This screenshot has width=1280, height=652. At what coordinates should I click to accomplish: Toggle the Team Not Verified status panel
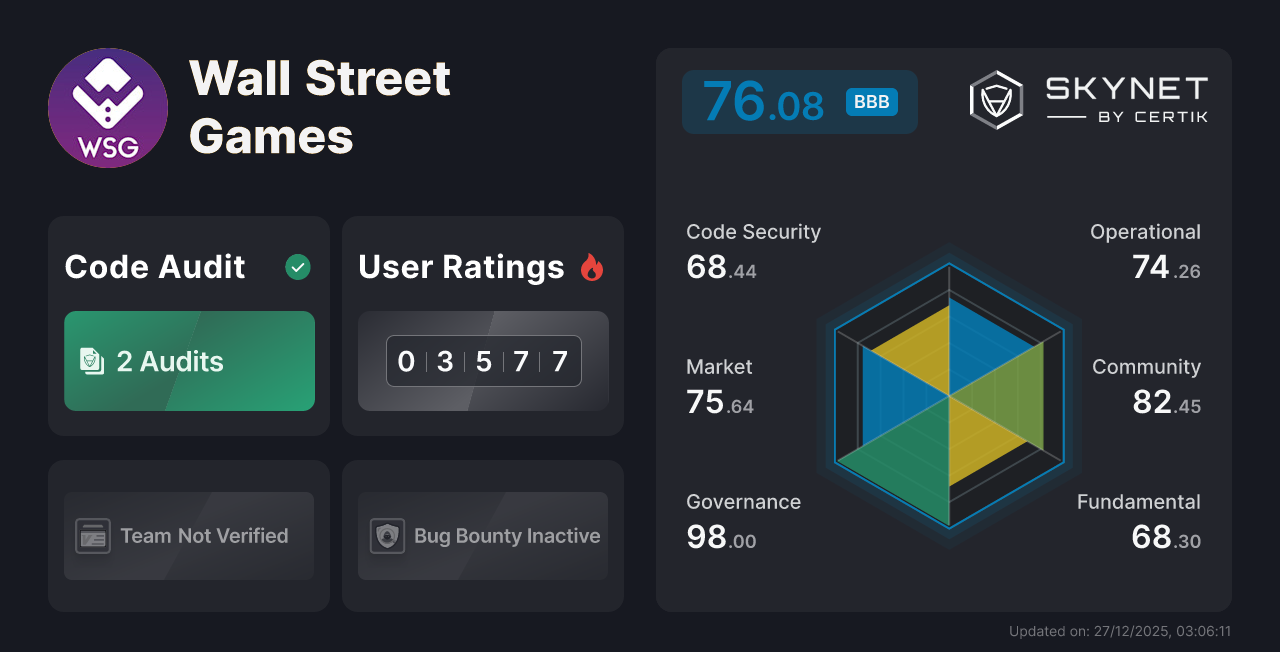(189, 536)
